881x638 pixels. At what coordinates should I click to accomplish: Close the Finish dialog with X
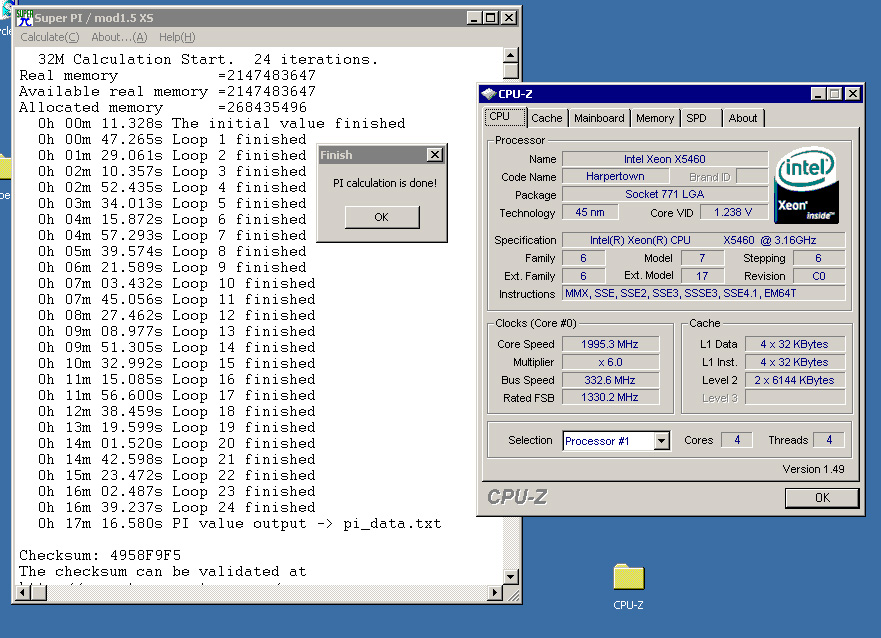[434, 154]
